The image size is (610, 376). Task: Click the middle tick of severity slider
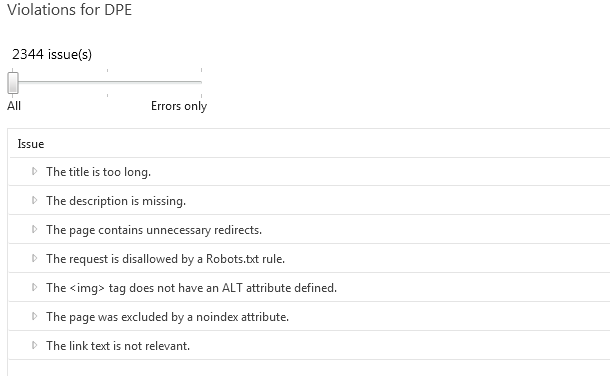tap(107, 82)
